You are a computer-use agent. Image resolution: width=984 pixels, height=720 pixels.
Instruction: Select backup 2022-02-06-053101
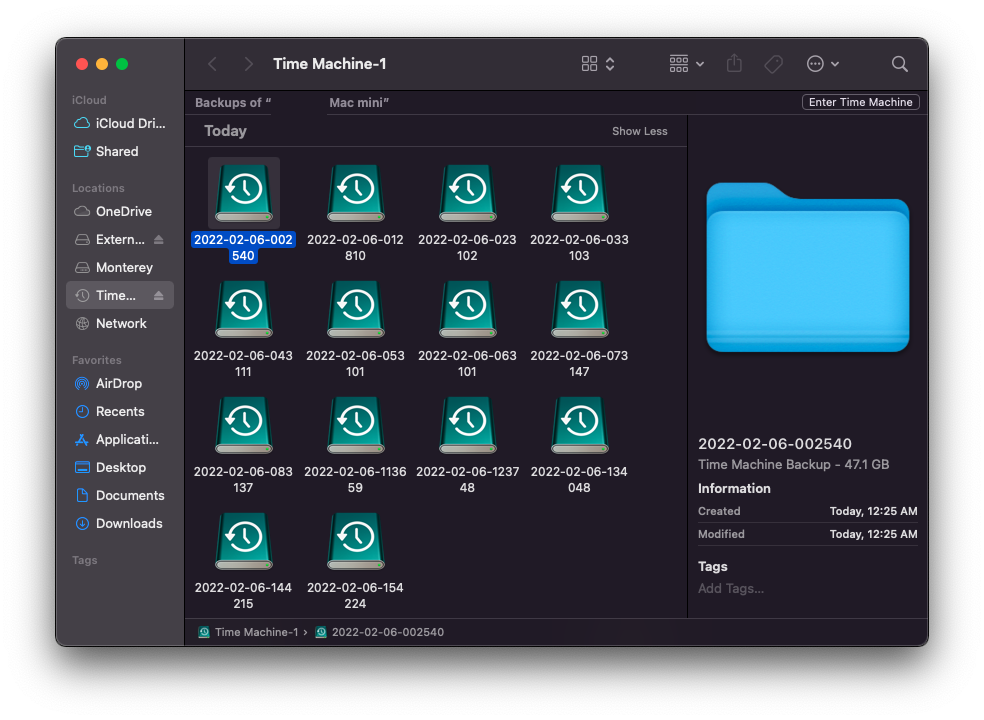(x=355, y=309)
